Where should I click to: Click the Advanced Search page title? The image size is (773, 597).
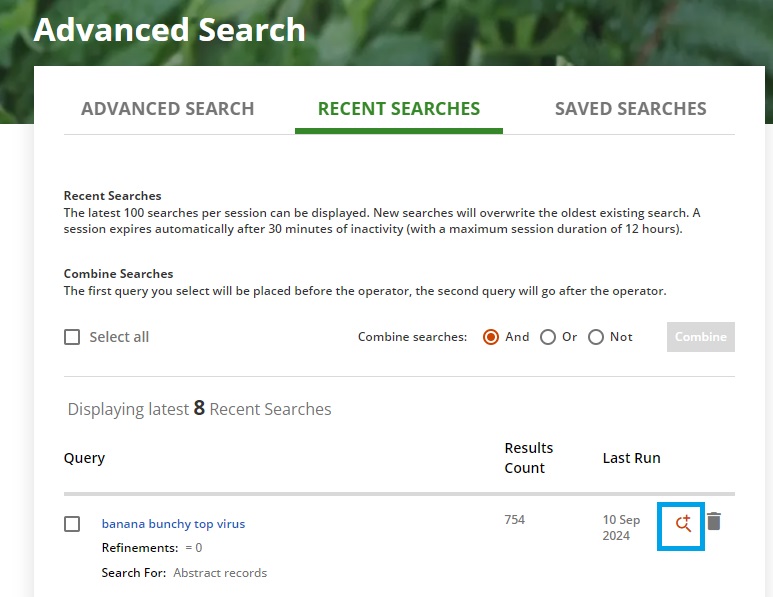click(170, 29)
